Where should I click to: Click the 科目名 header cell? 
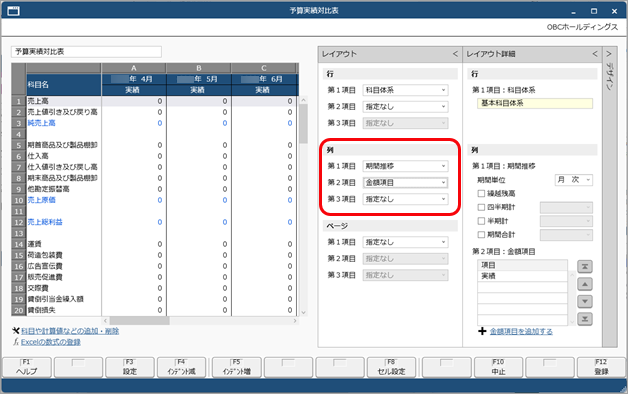pos(64,84)
